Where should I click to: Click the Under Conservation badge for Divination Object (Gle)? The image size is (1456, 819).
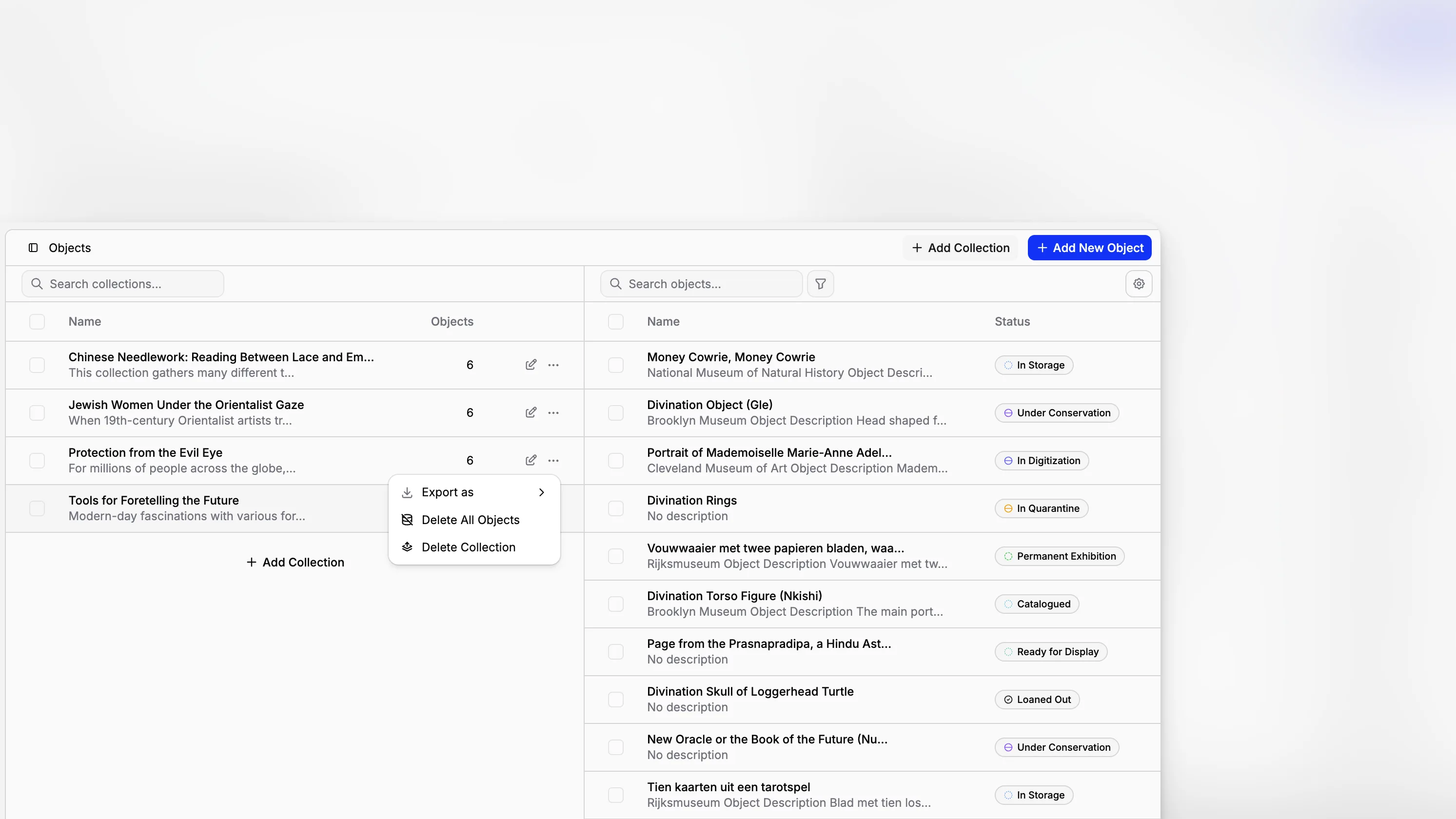(1056, 412)
